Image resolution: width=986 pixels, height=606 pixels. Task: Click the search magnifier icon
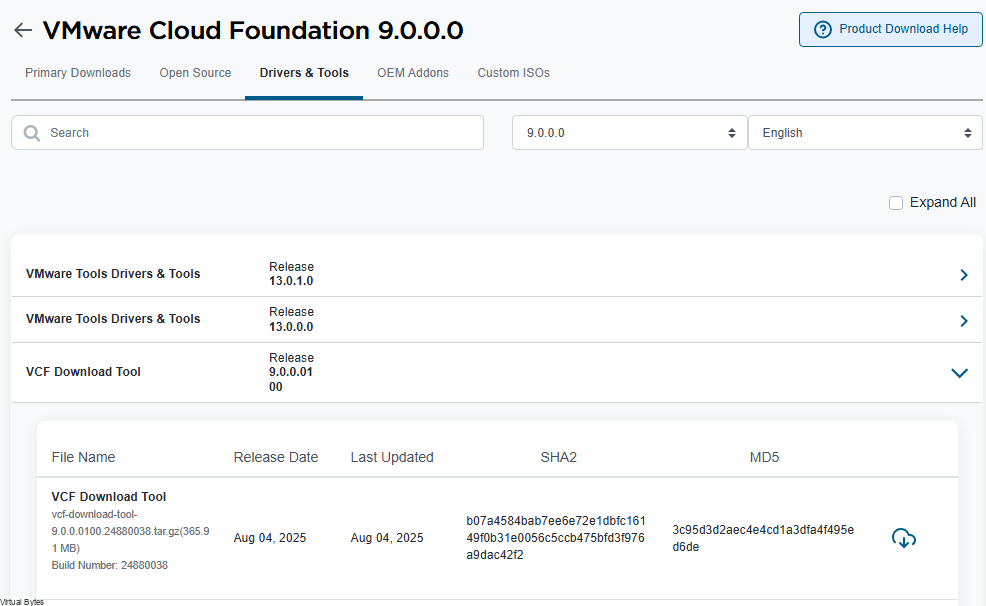click(x=31, y=132)
